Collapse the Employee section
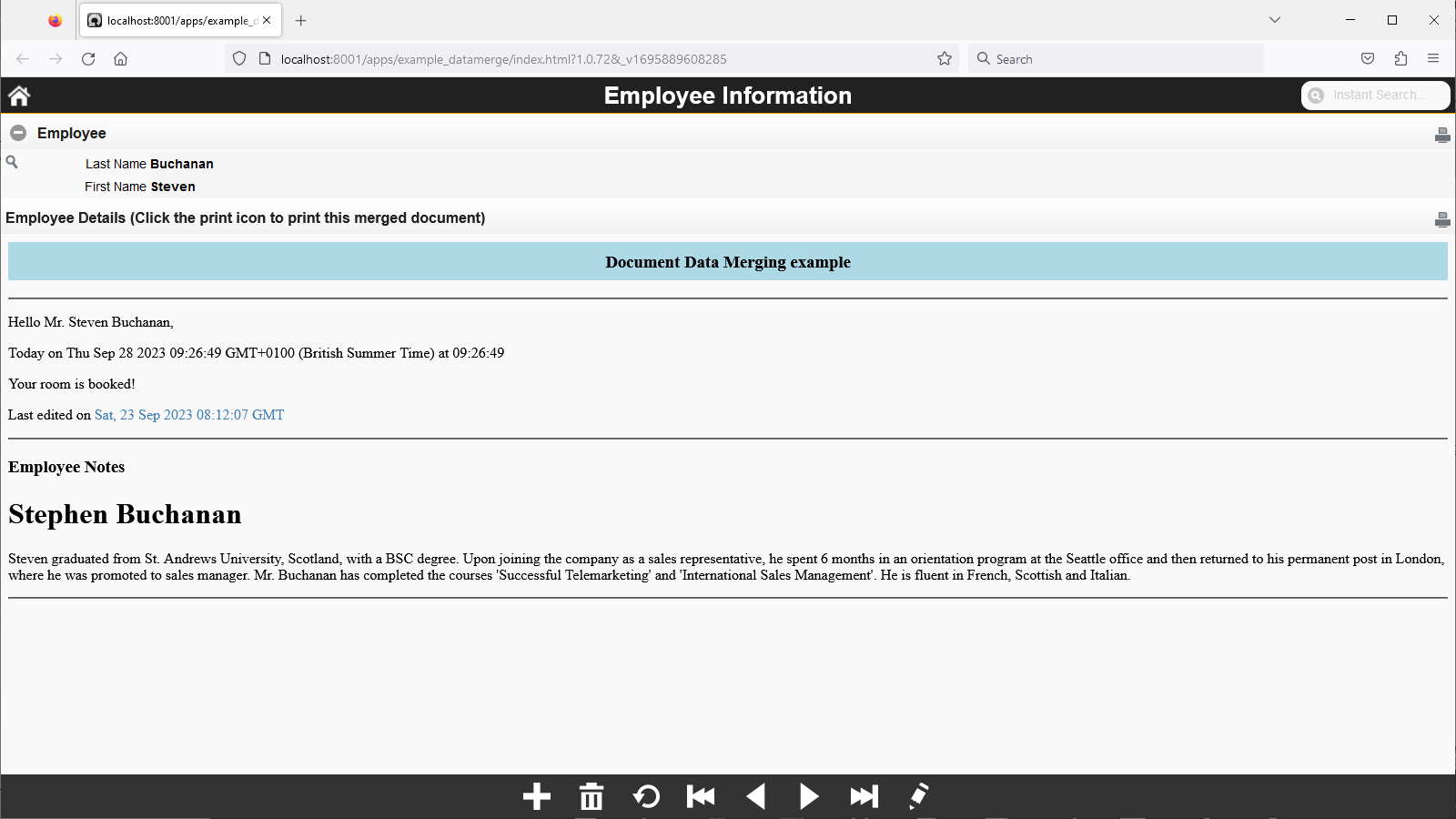This screenshot has height=819, width=1456. [18, 133]
